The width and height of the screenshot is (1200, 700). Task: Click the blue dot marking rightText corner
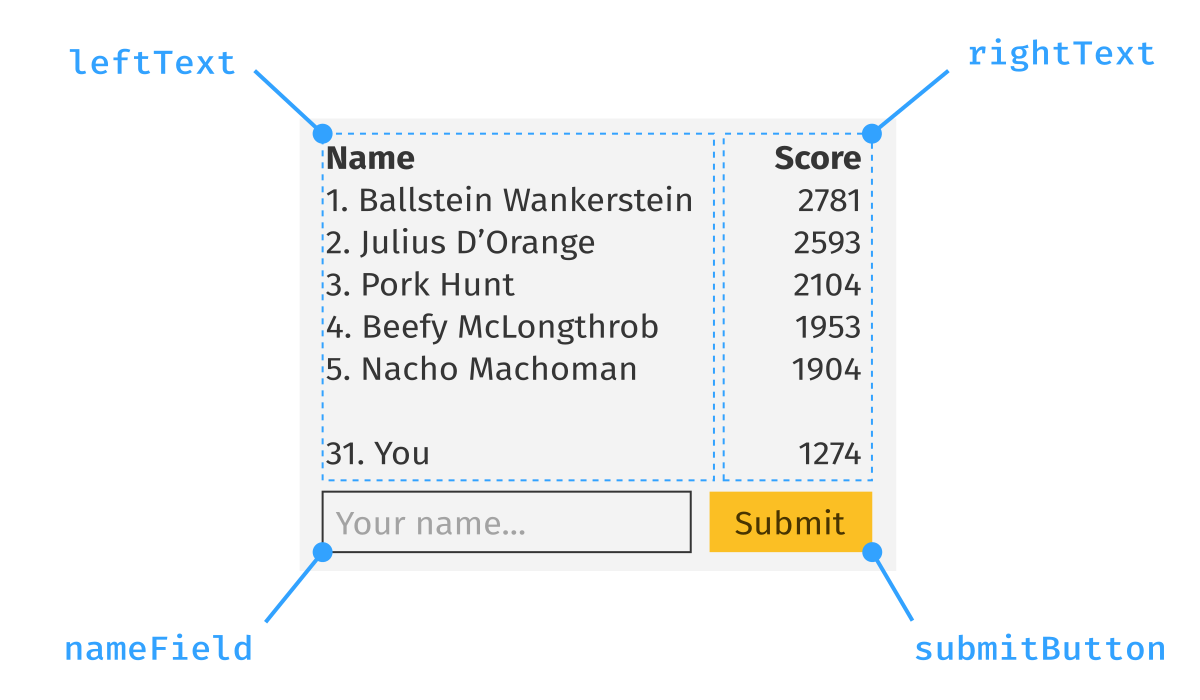[x=872, y=133]
